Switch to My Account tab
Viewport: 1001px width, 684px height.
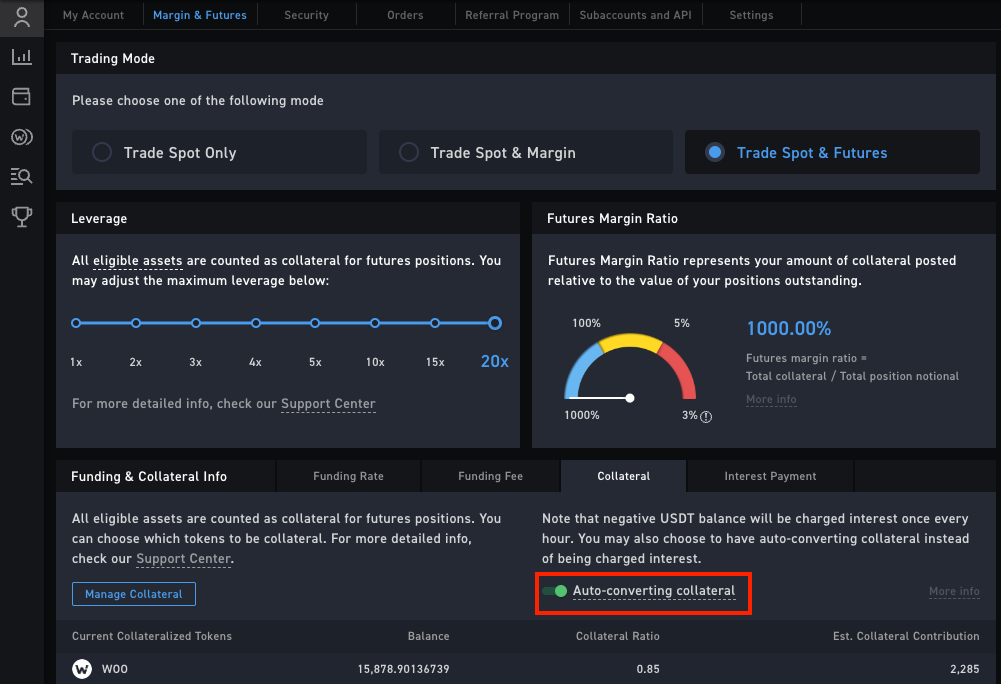(93, 15)
